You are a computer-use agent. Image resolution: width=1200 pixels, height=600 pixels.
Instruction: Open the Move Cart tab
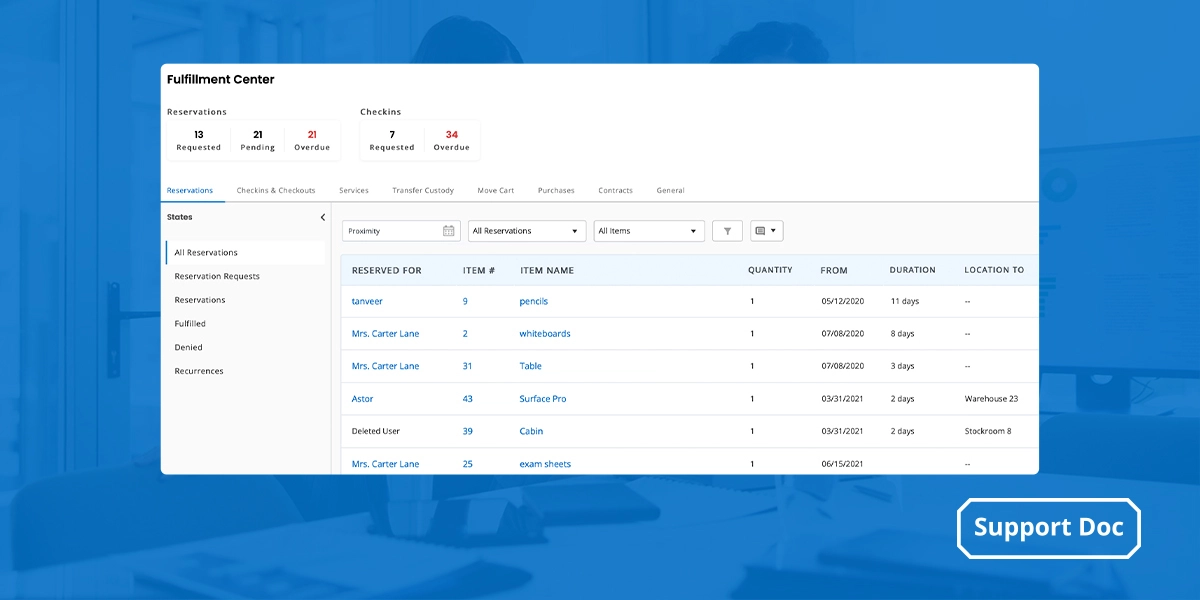[495, 190]
